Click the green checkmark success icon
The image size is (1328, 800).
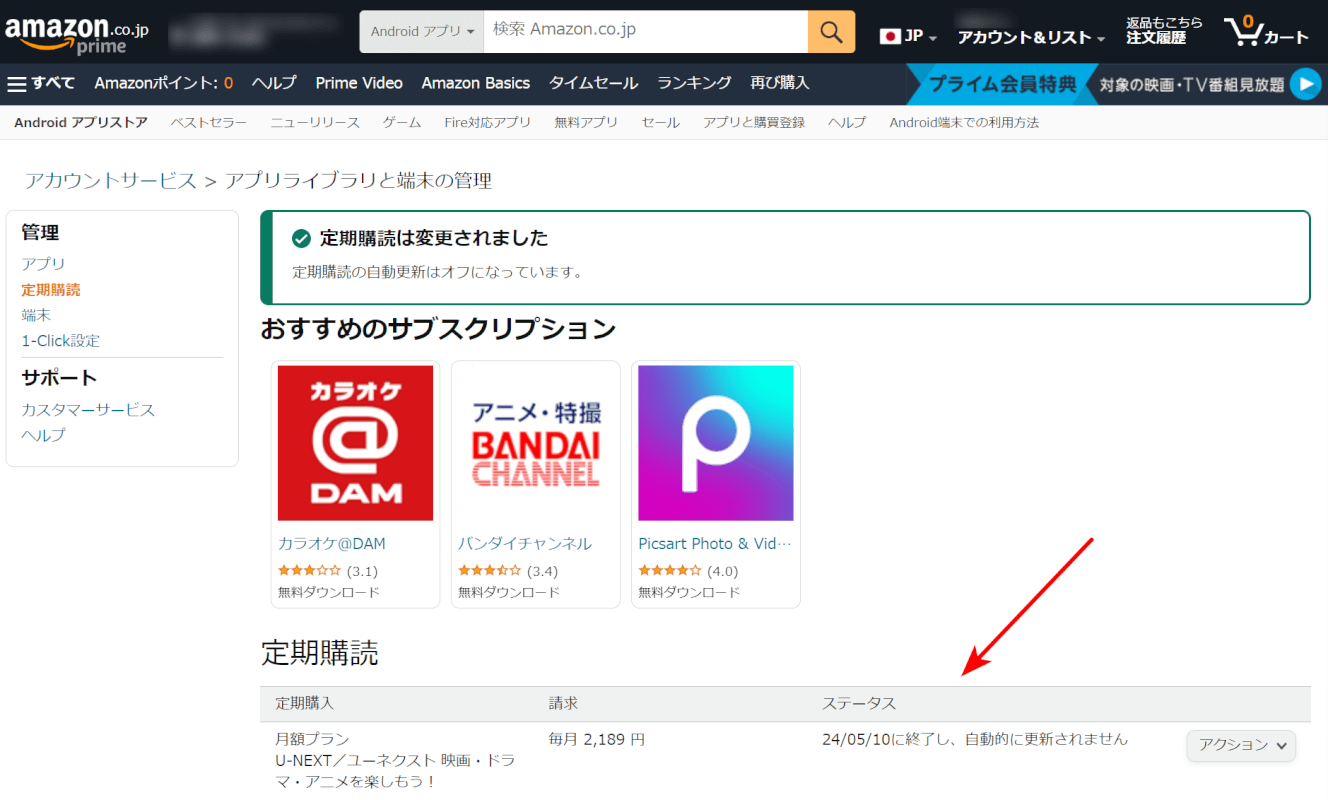tap(301, 238)
